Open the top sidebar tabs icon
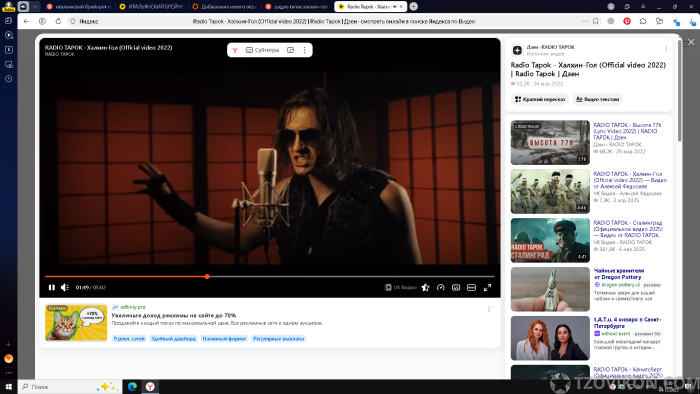Screen dimensions: 700x394 (8, 21)
